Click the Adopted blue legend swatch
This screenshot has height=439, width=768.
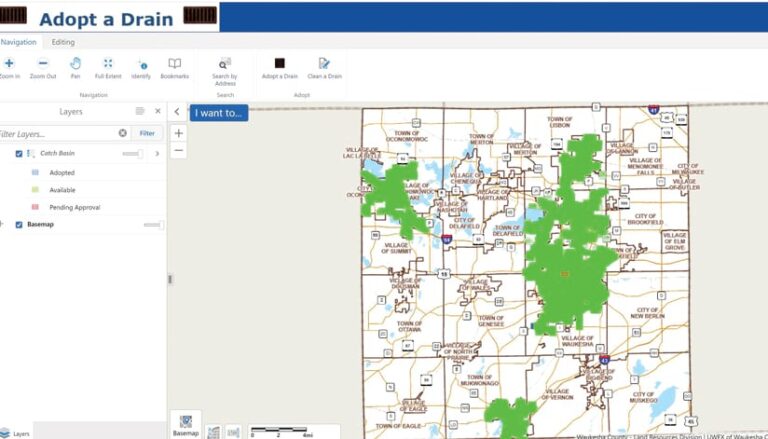[35, 172]
